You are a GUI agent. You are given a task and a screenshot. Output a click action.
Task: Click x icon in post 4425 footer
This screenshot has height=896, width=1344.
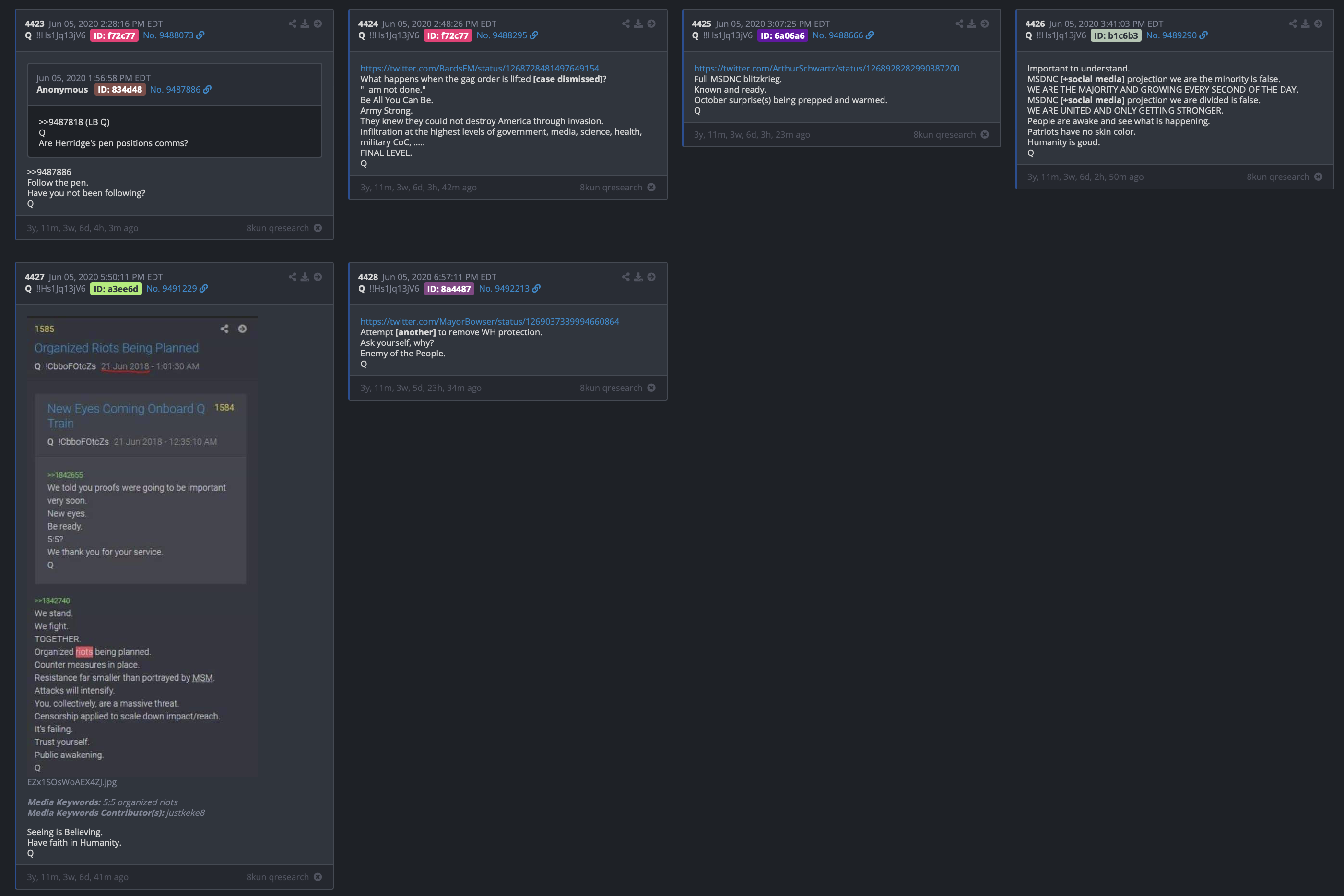(x=985, y=135)
